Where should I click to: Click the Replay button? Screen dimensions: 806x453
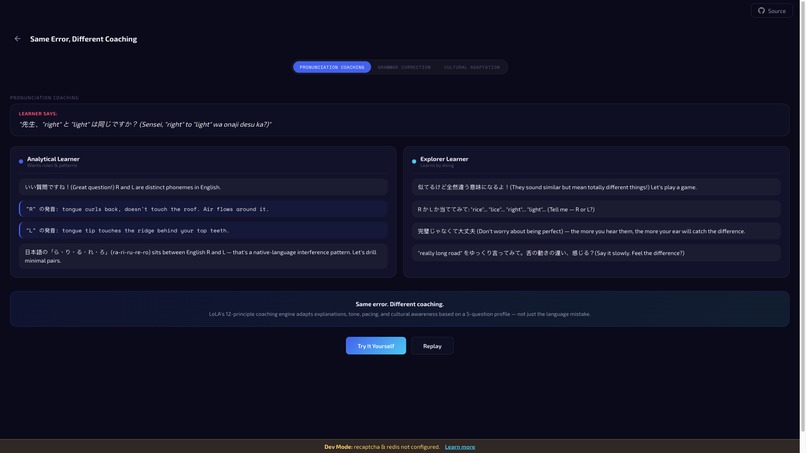(432, 346)
